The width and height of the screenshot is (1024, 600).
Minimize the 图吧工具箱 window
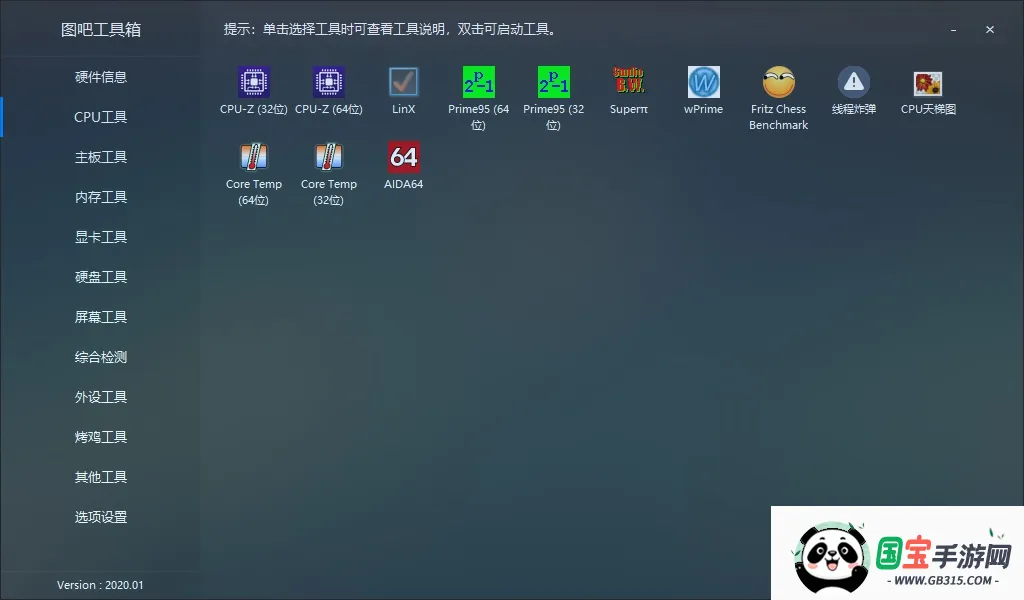tap(955, 29)
